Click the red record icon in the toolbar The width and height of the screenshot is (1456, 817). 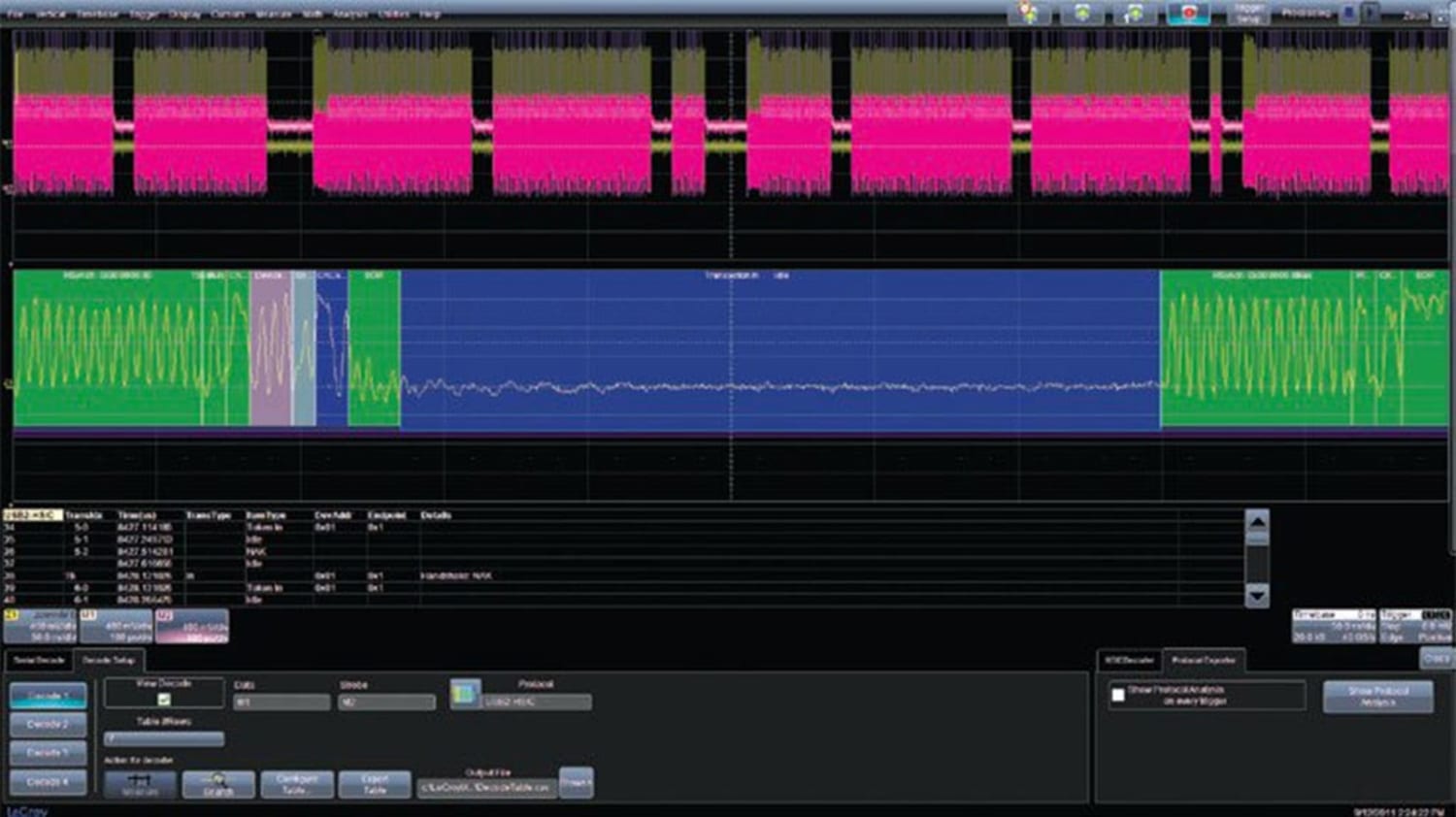(1188, 15)
